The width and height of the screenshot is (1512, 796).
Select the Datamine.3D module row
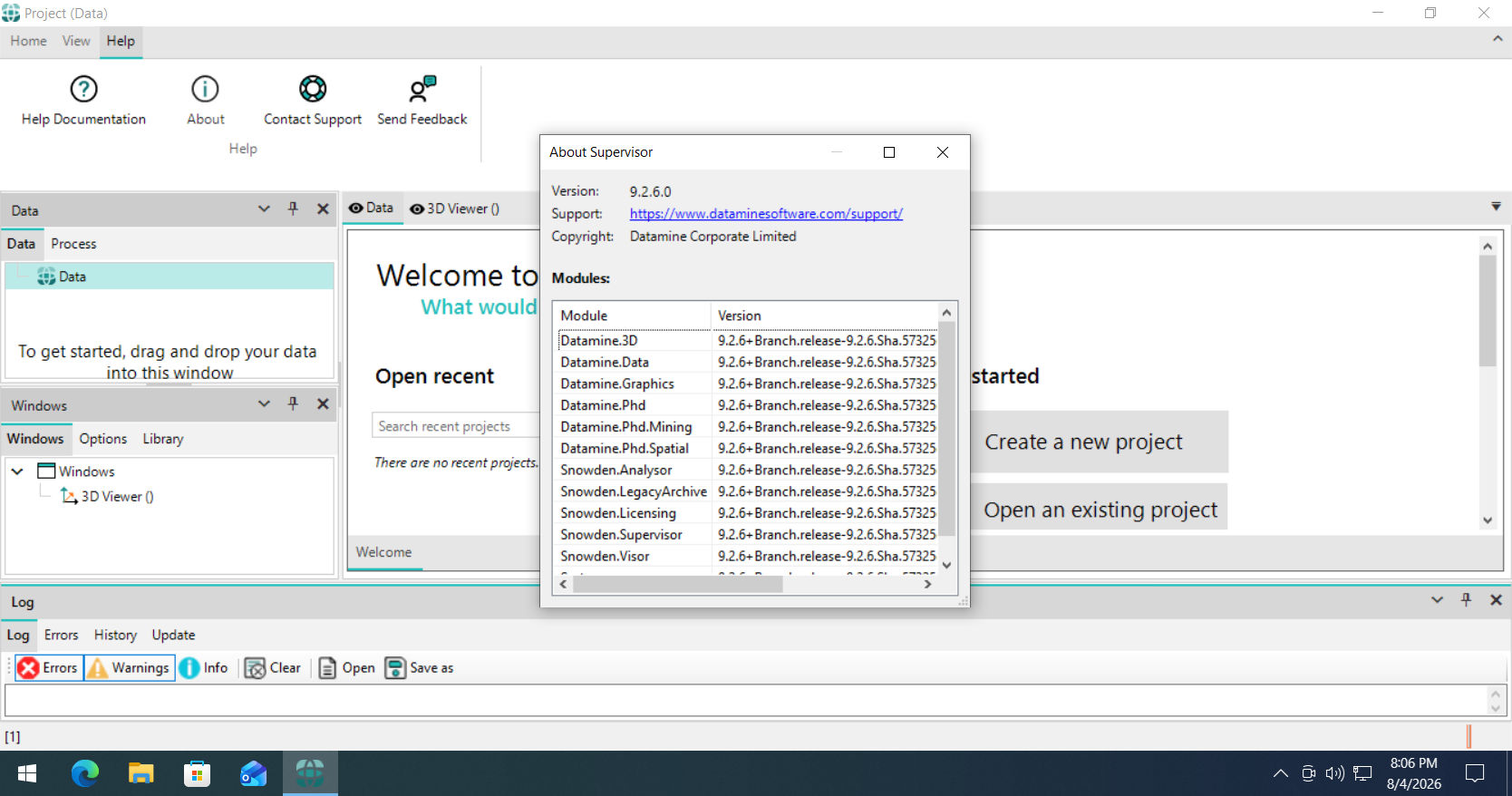coord(747,341)
